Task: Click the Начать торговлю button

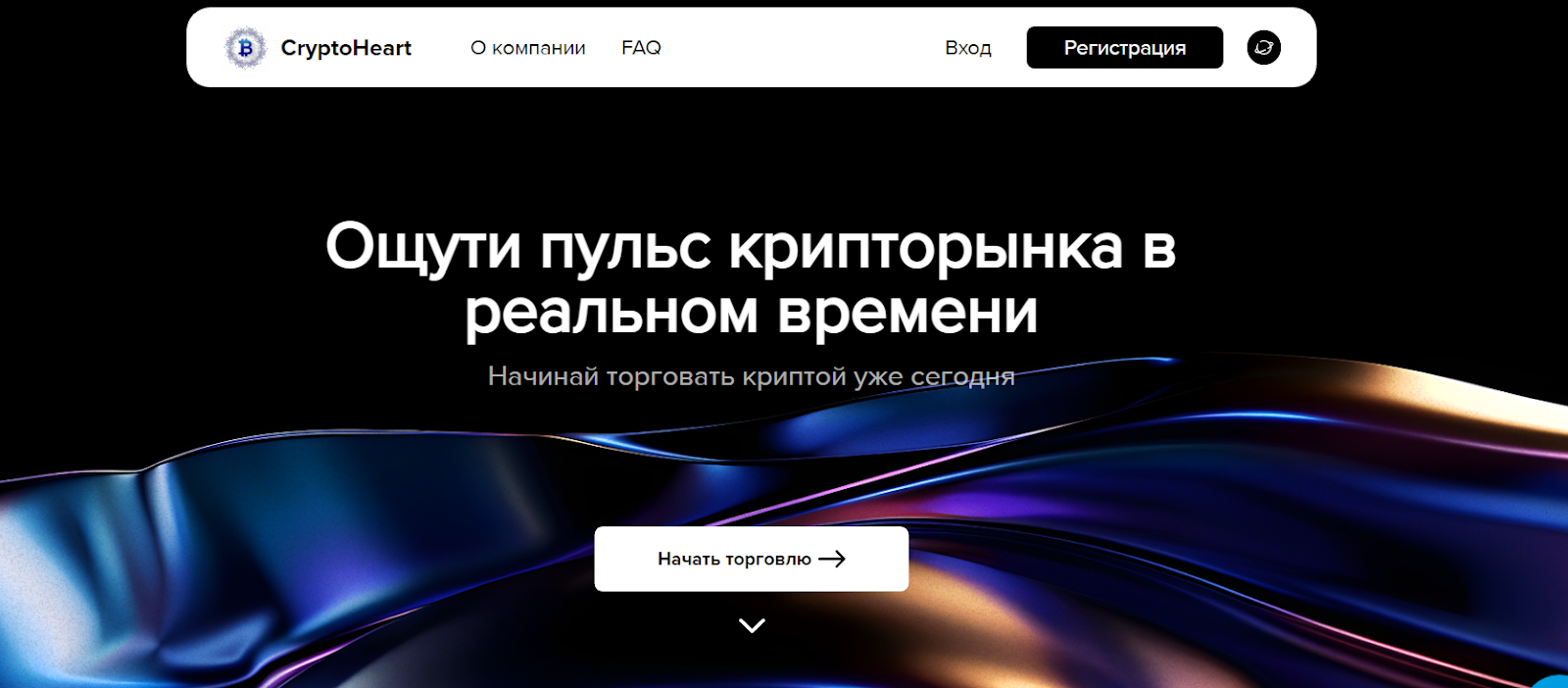Action: click(752, 559)
